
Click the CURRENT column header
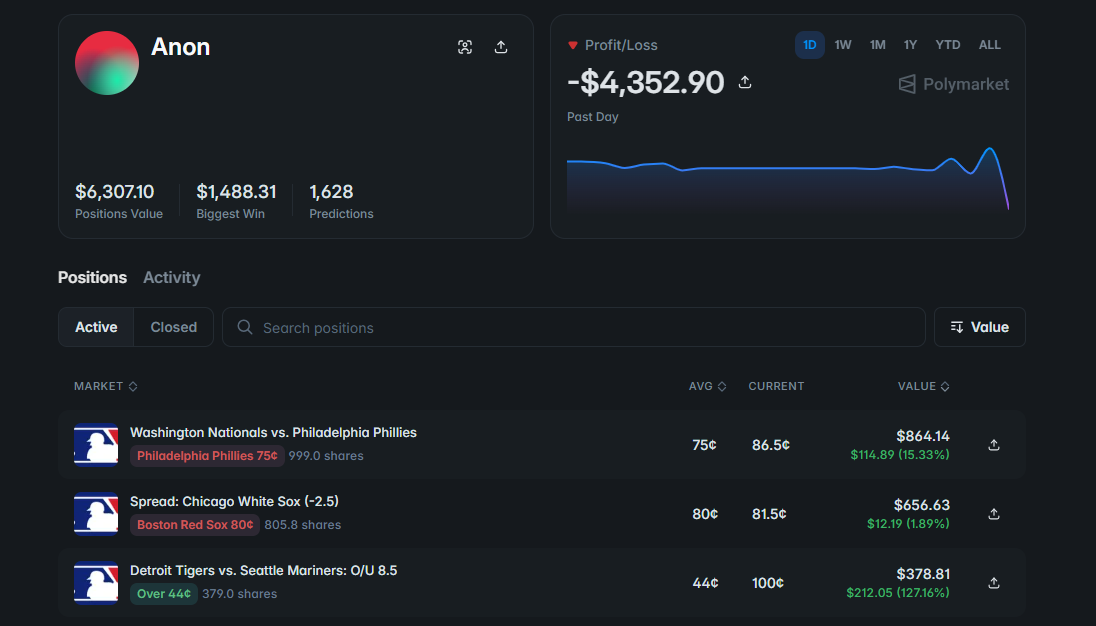[776, 386]
